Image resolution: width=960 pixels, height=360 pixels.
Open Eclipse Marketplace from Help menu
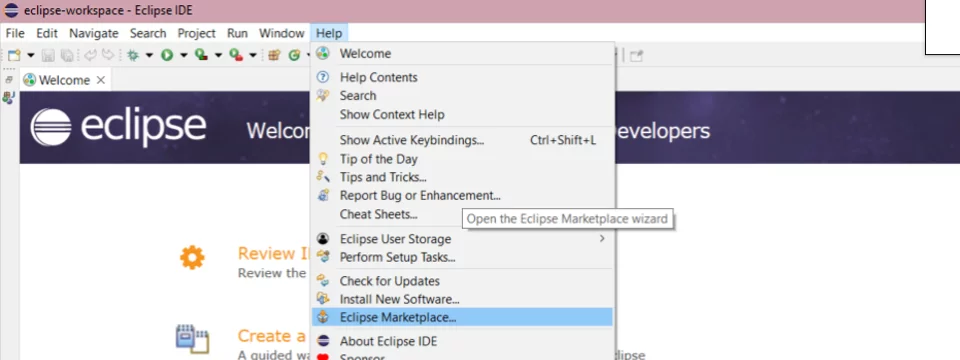(462, 317)
